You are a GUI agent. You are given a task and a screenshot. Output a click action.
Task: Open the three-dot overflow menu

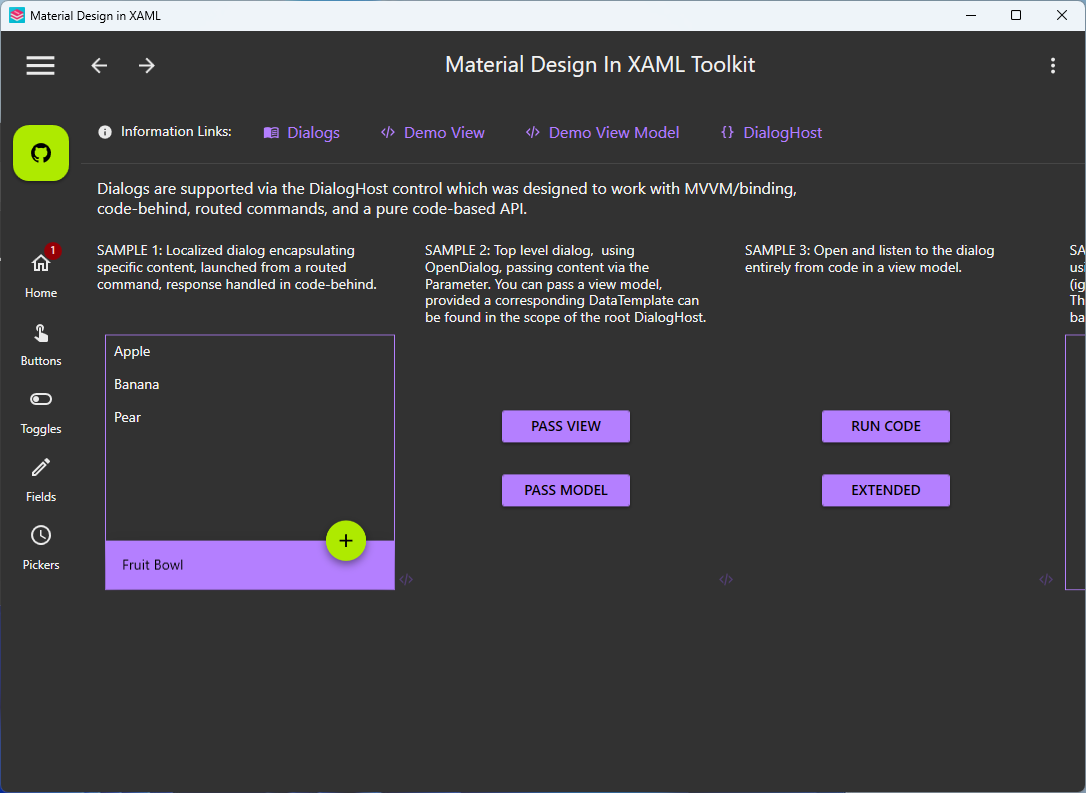coord(1053,65)
